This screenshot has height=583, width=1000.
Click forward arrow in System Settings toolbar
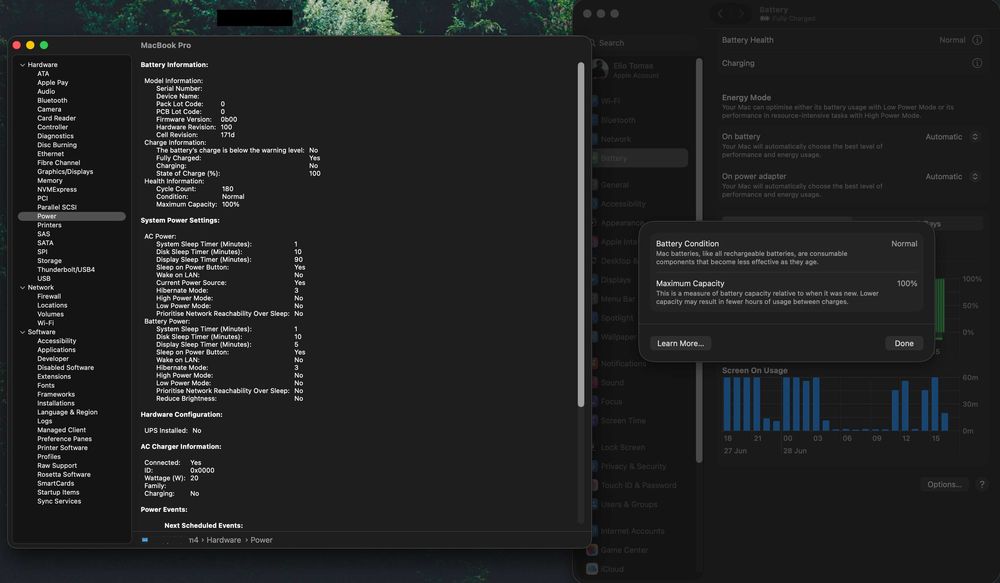click(x=741, y=13)
